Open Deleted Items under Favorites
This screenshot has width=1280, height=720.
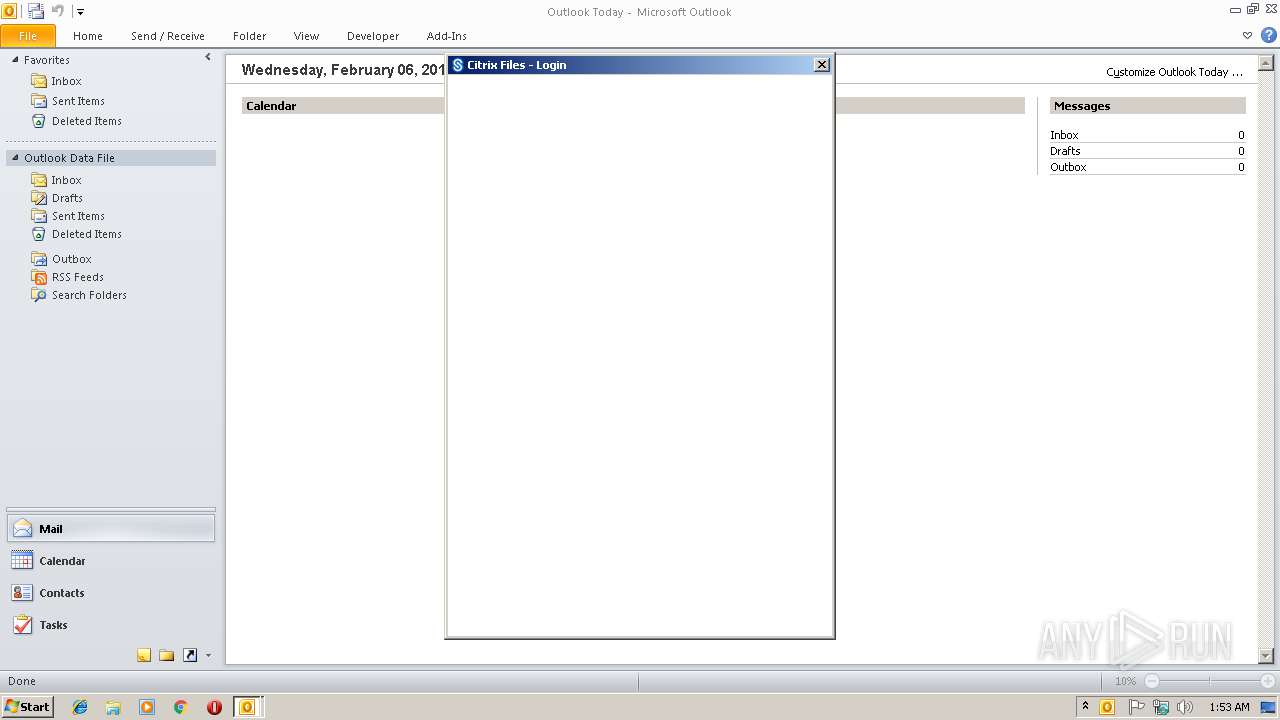[x=87, y=121]
